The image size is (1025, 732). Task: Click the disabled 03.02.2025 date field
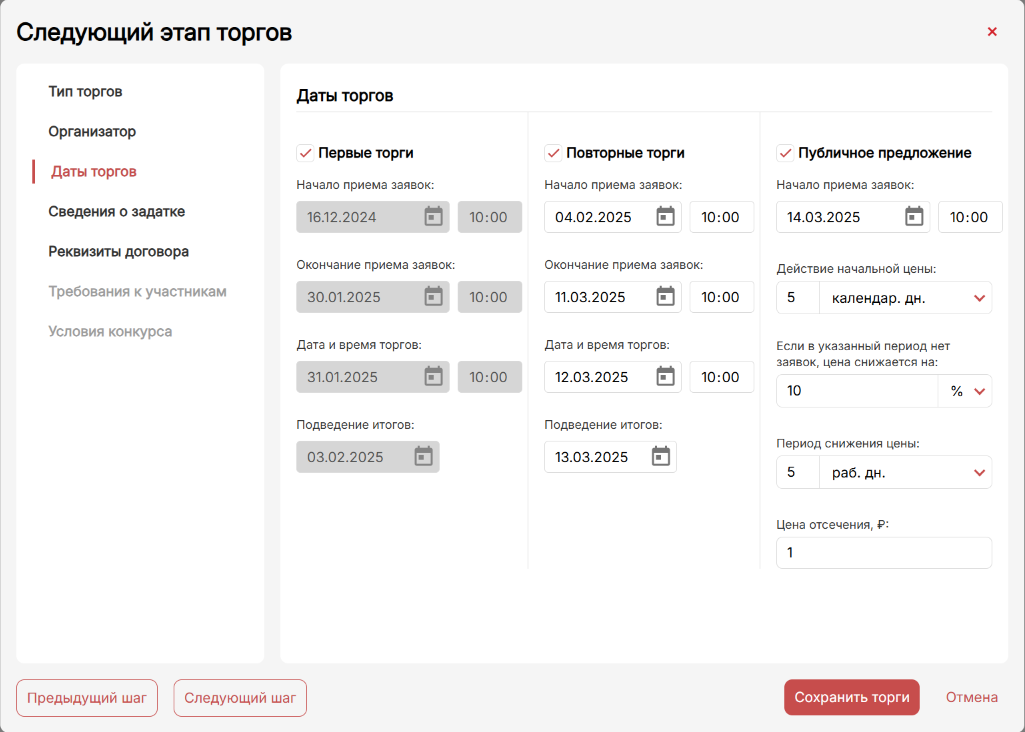(x=367, y=457)
